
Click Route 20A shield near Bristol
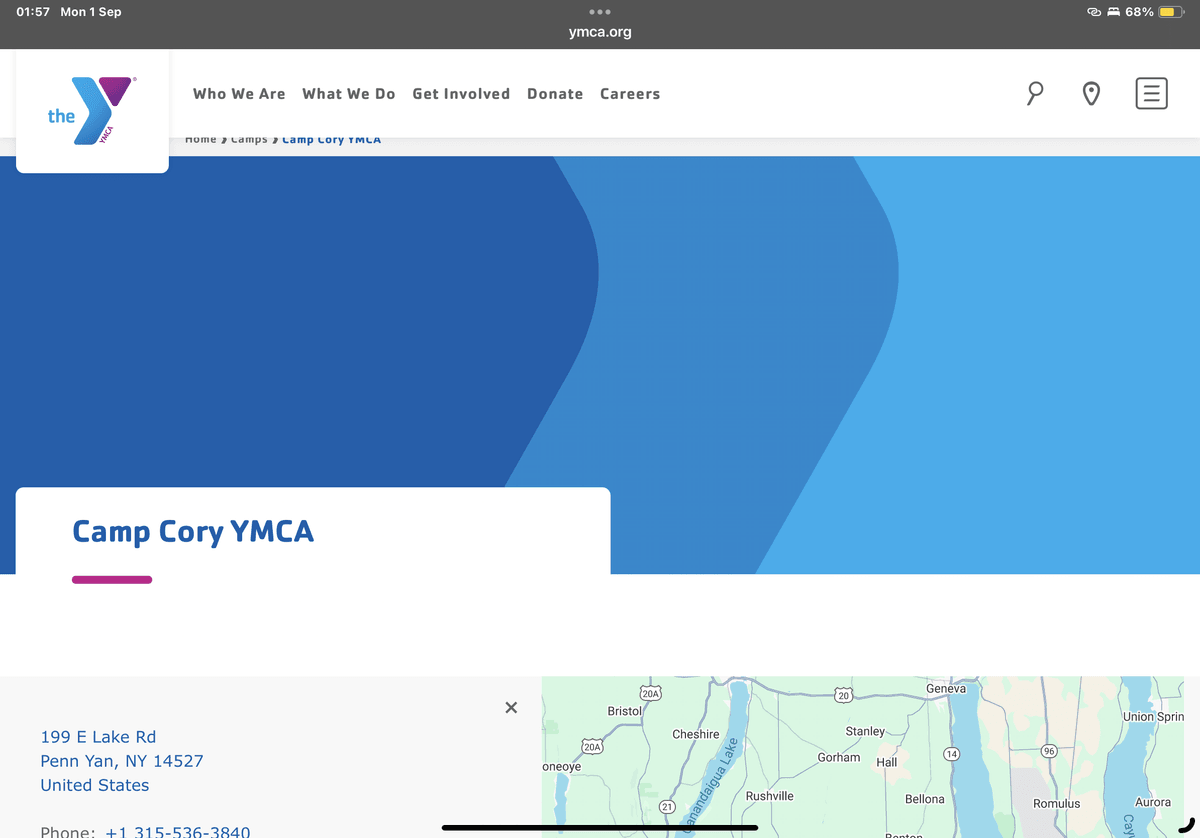651,693
